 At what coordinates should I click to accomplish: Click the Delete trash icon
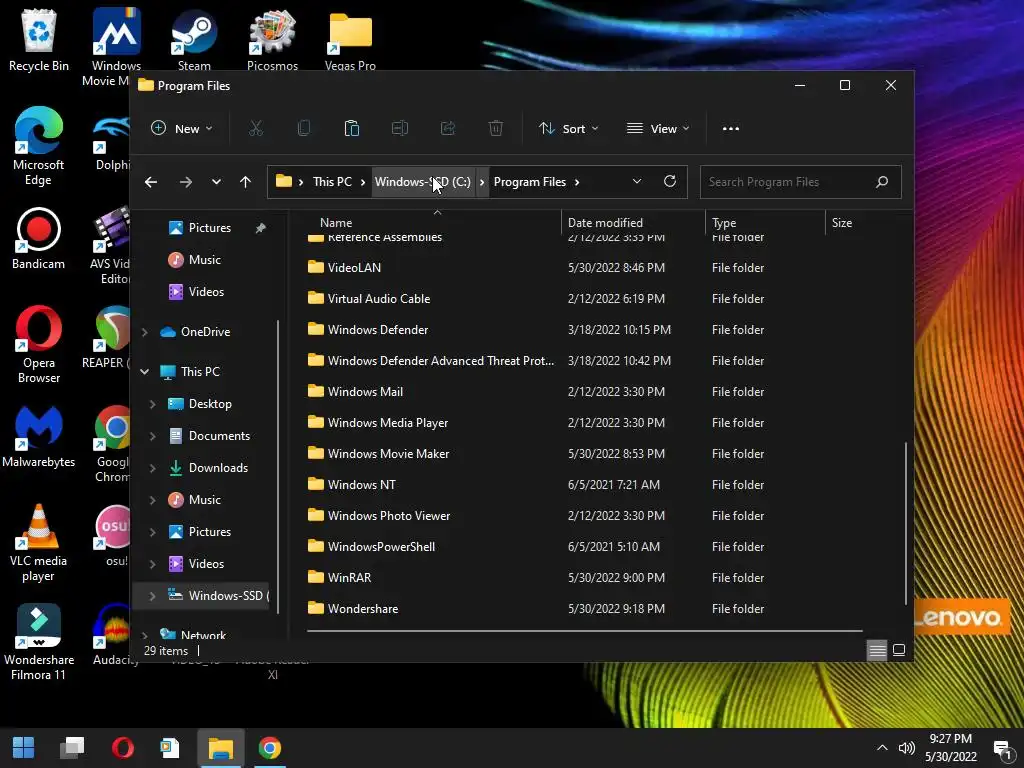click(496, 129)
